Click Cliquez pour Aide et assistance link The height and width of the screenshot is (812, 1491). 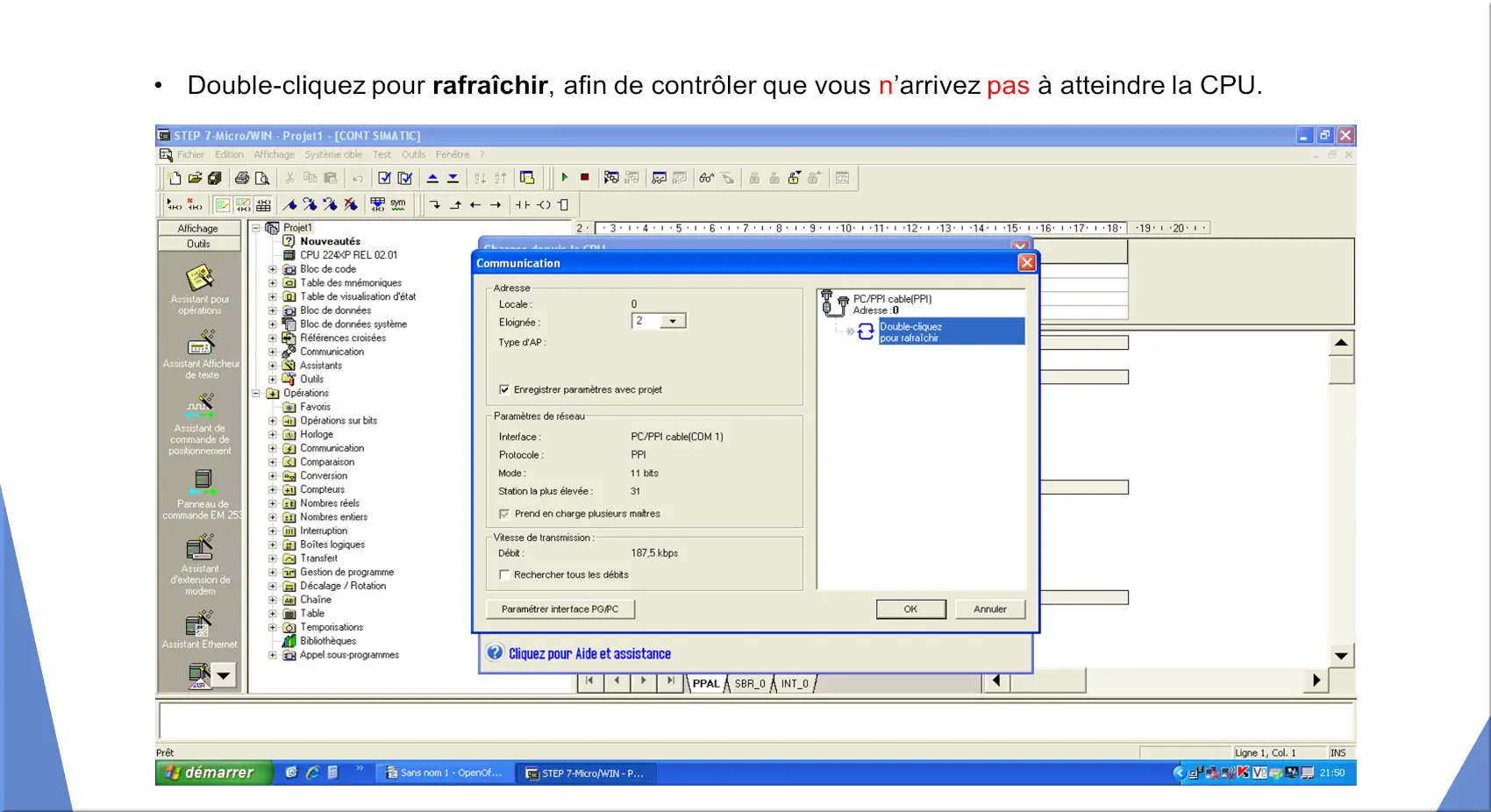pos(589,654)
